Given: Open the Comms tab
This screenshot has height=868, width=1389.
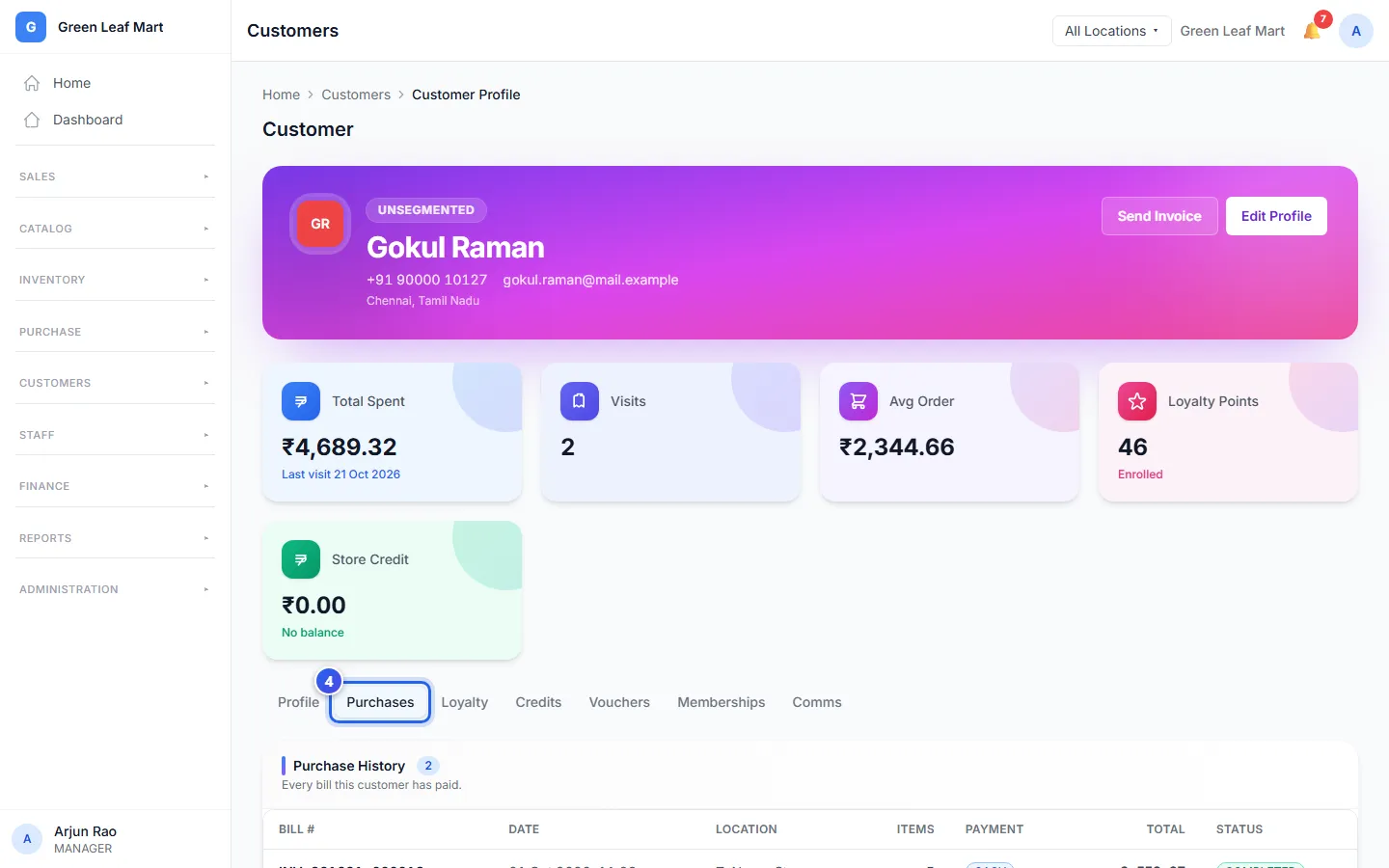Looking at the screenshot, I should pos(817,702).
